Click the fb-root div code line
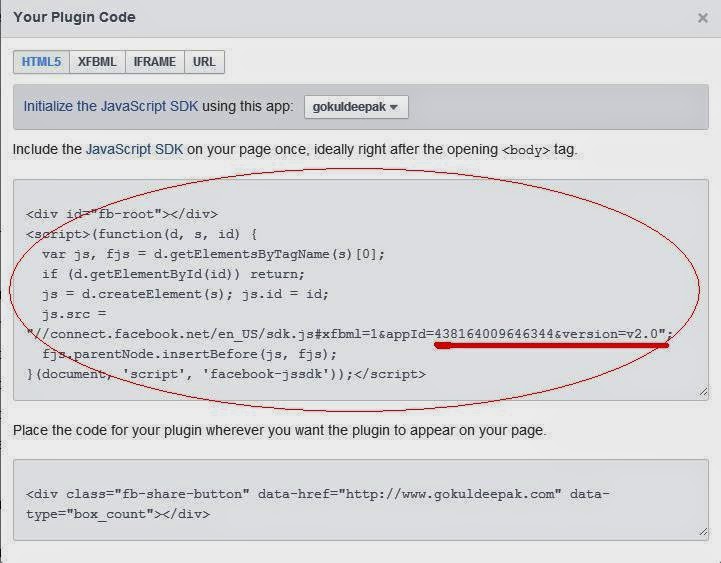 pyautogui.click(x=122, y=214)
